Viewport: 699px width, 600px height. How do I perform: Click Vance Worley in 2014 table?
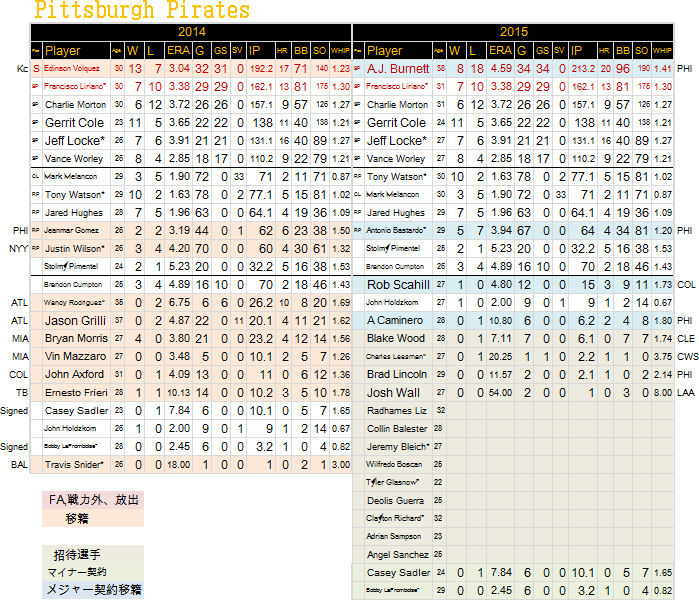[x=74, y=159]
